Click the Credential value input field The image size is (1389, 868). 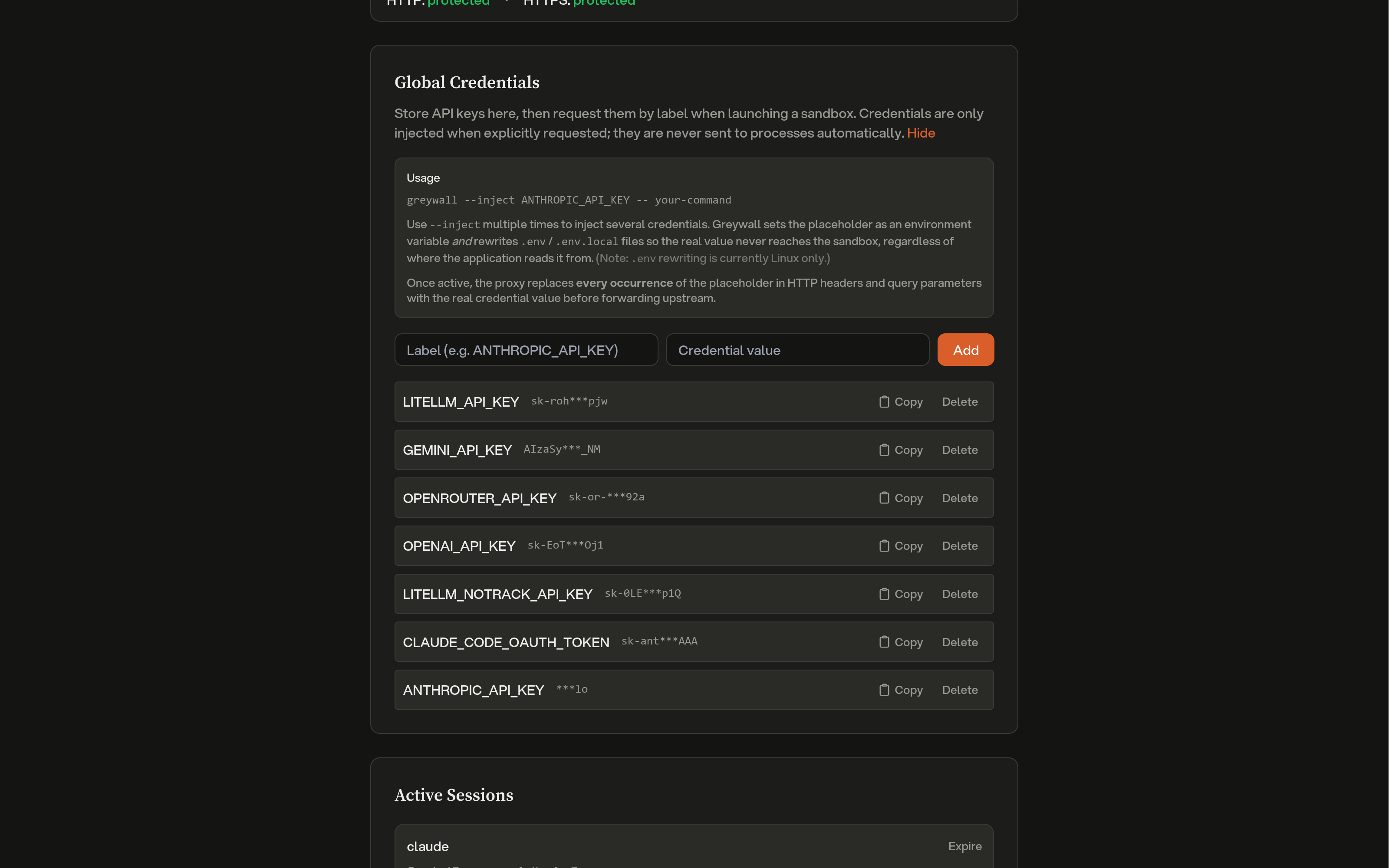[797, 350]
